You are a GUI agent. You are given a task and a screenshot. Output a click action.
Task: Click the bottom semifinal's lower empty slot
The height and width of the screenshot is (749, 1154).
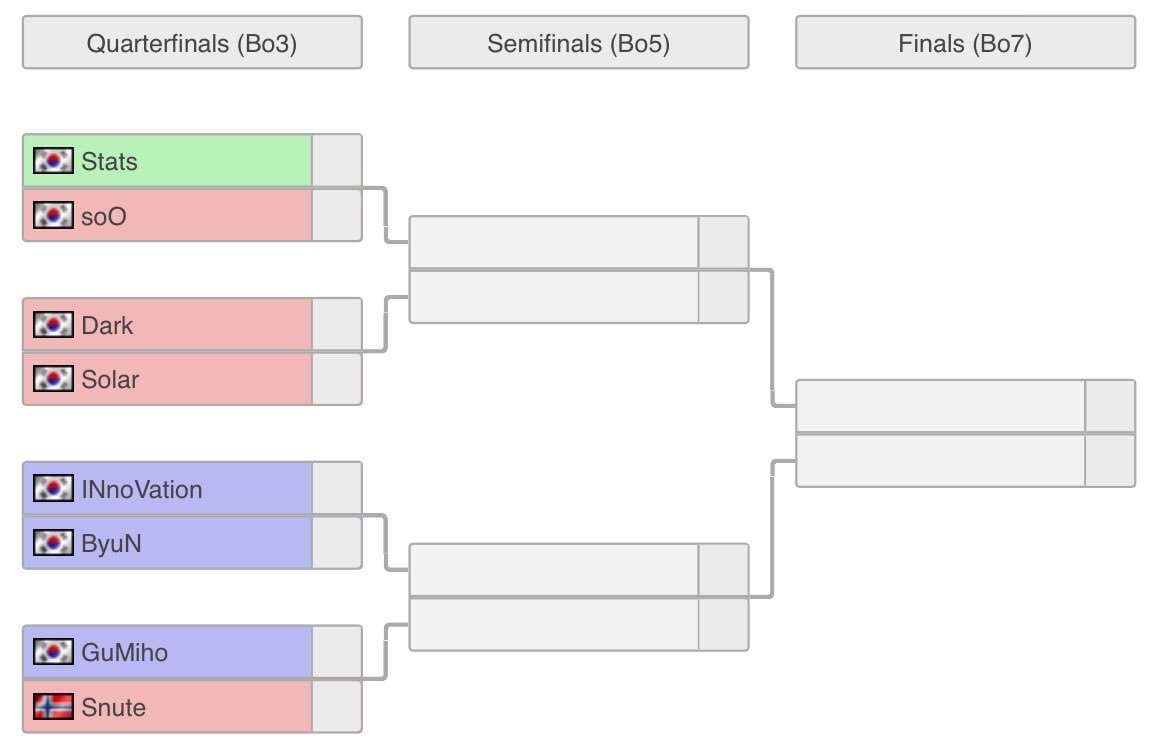(x=554, y=625)
